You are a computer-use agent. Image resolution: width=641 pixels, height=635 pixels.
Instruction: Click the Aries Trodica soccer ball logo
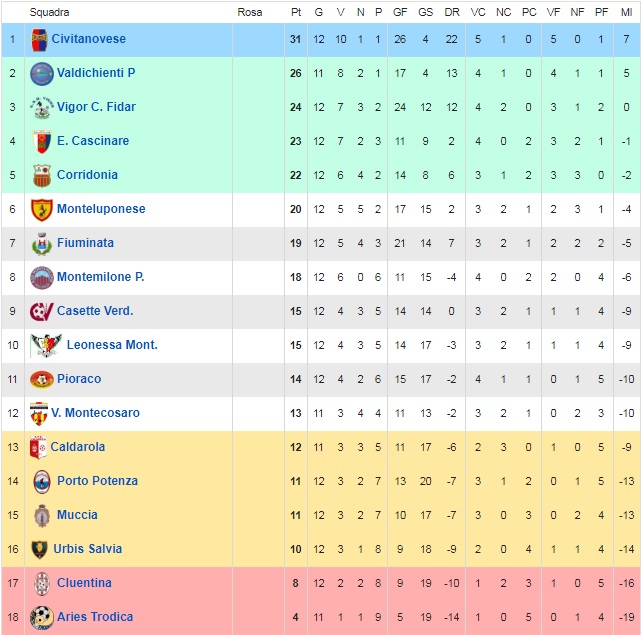(42, 617)
